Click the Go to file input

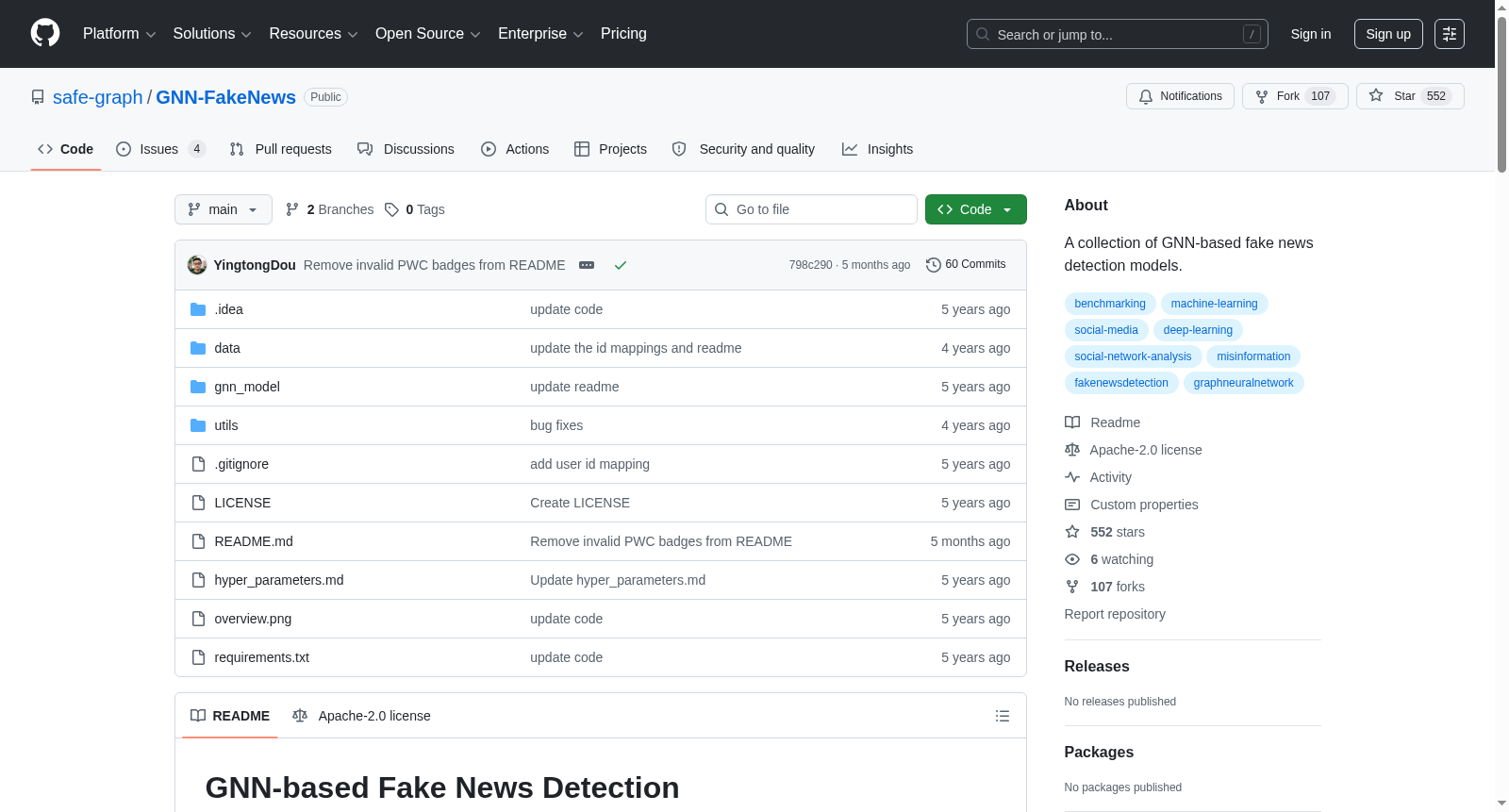811,209
